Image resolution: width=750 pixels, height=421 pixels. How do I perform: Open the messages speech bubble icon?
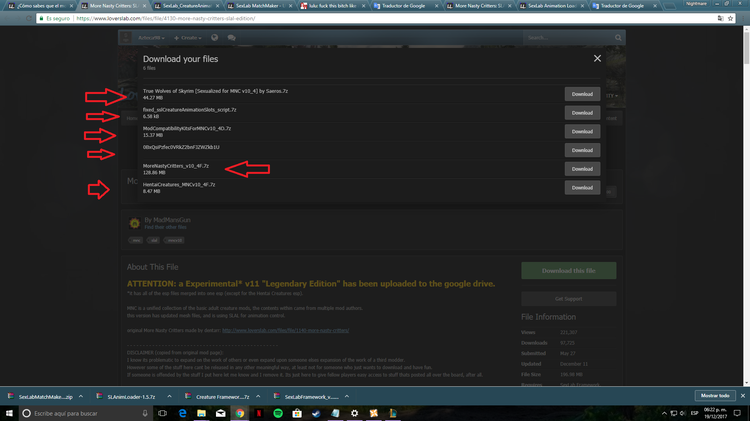pos(232,38)
